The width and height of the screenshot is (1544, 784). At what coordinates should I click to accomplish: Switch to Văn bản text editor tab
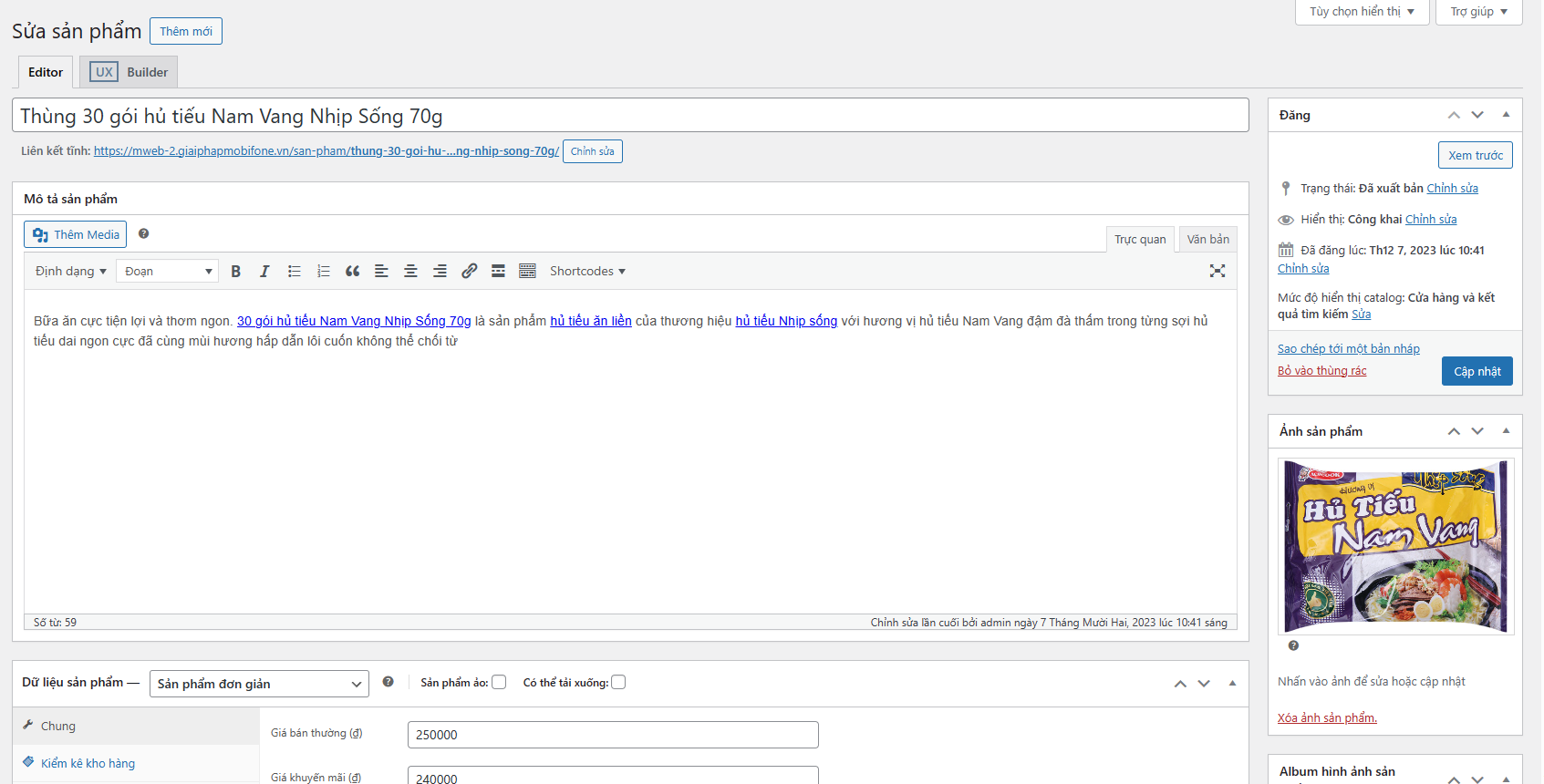(x=1207, y=239)
